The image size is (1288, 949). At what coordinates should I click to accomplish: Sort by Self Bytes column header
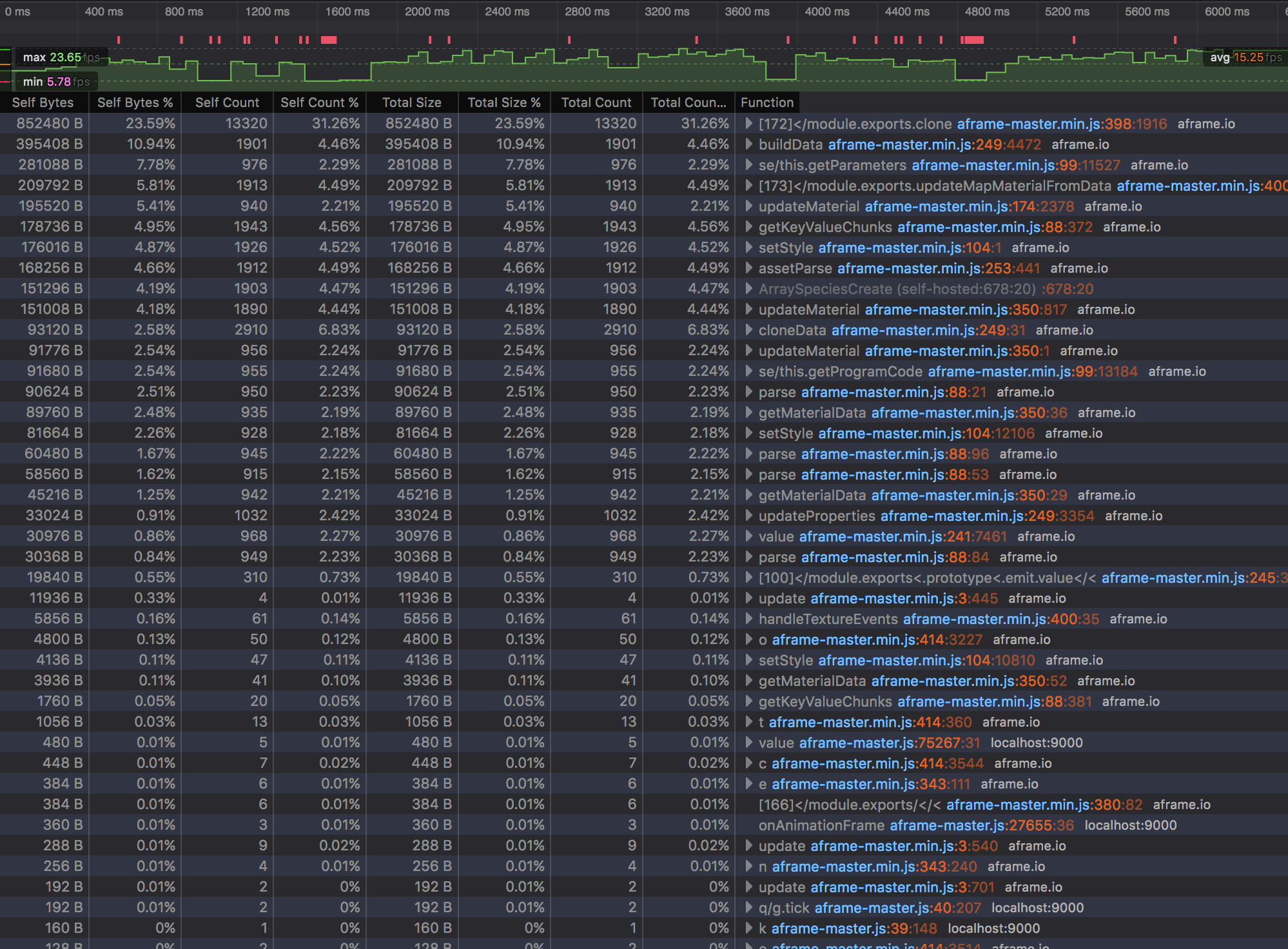(43, 103)
